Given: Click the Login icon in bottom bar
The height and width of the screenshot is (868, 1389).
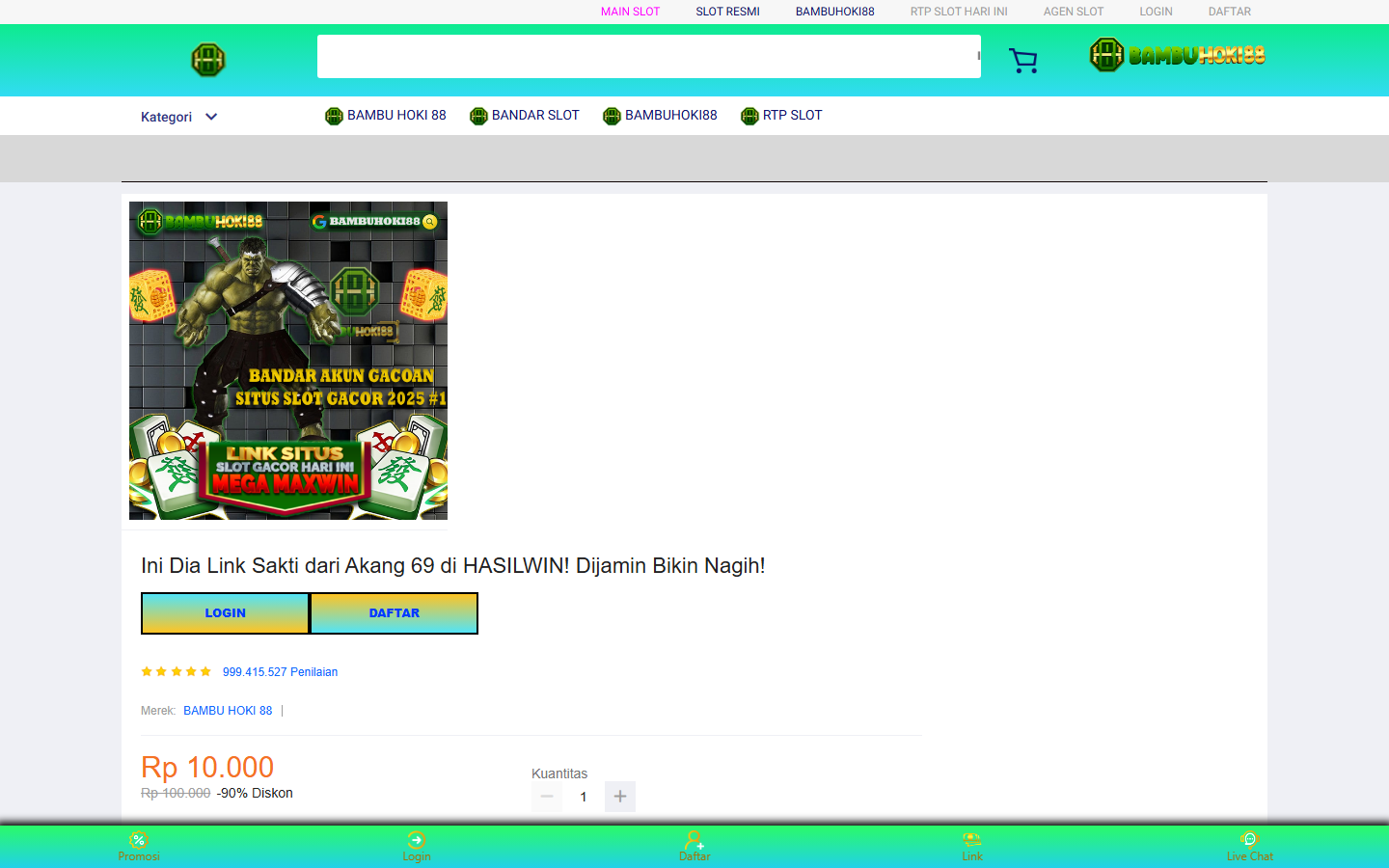Looking at the screenshot, I should click(x=417, y=840).
